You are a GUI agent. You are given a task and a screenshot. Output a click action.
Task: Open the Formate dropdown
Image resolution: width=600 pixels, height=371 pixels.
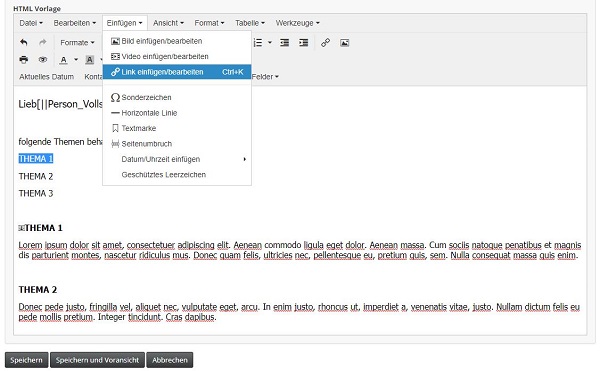pos(77,42)
